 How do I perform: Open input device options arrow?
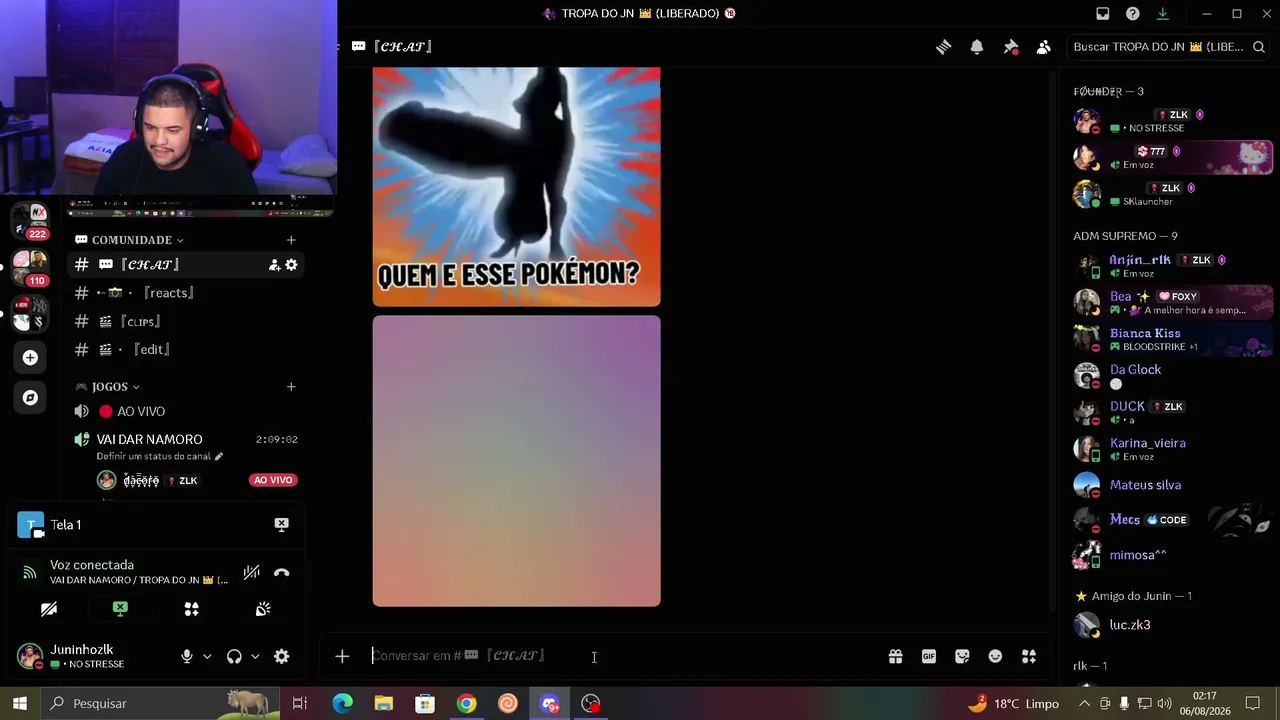click(207, 657)
